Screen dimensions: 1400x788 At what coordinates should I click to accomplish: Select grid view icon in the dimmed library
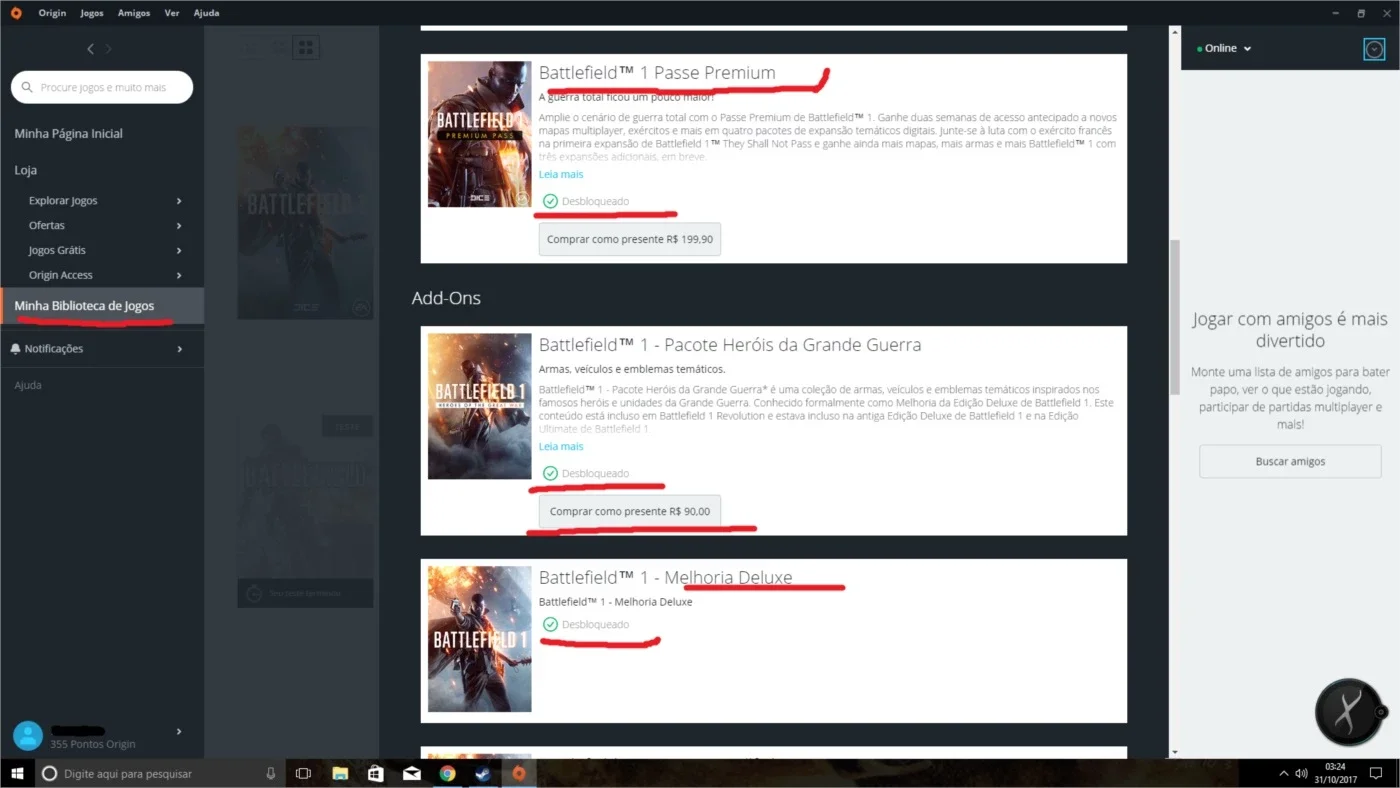click(x=306, y=47)
